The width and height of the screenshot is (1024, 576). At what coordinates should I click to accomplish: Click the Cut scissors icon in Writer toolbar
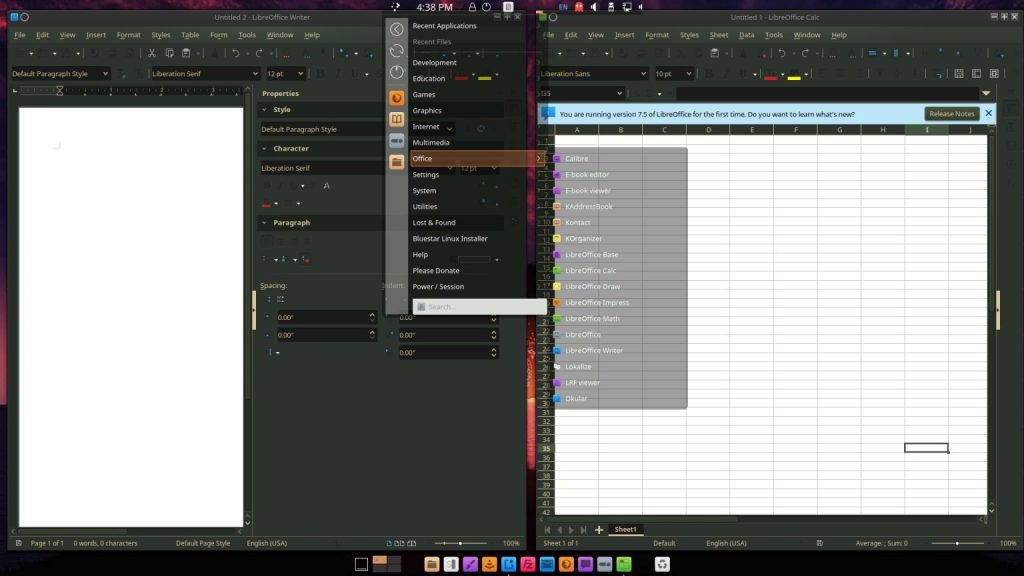[152, 53]
